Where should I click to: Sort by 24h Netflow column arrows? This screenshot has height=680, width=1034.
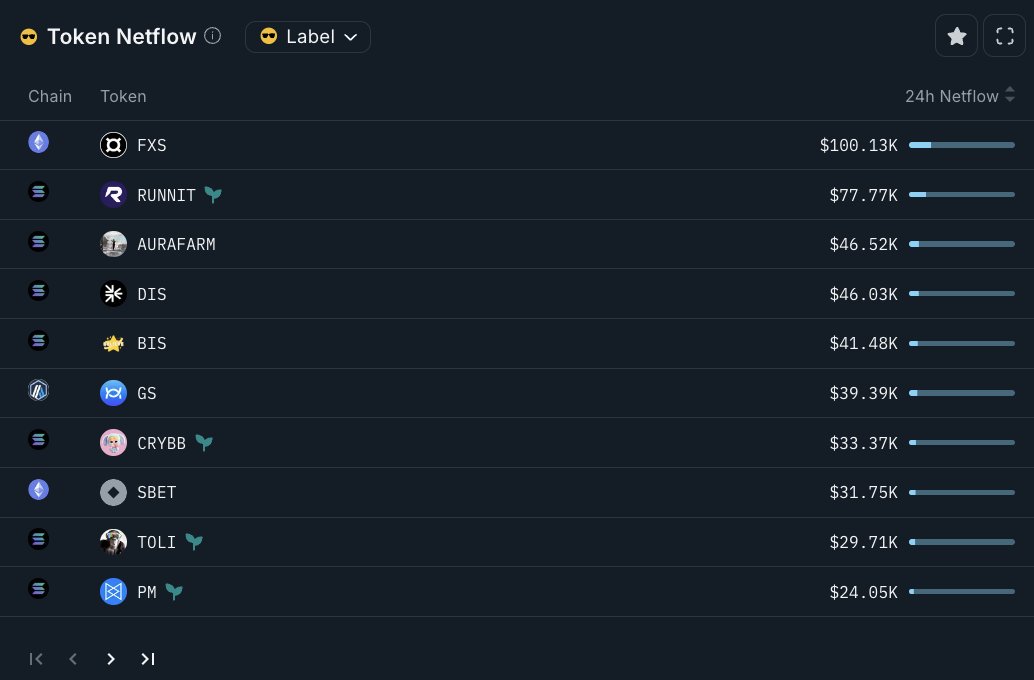tap(1010, 95)
